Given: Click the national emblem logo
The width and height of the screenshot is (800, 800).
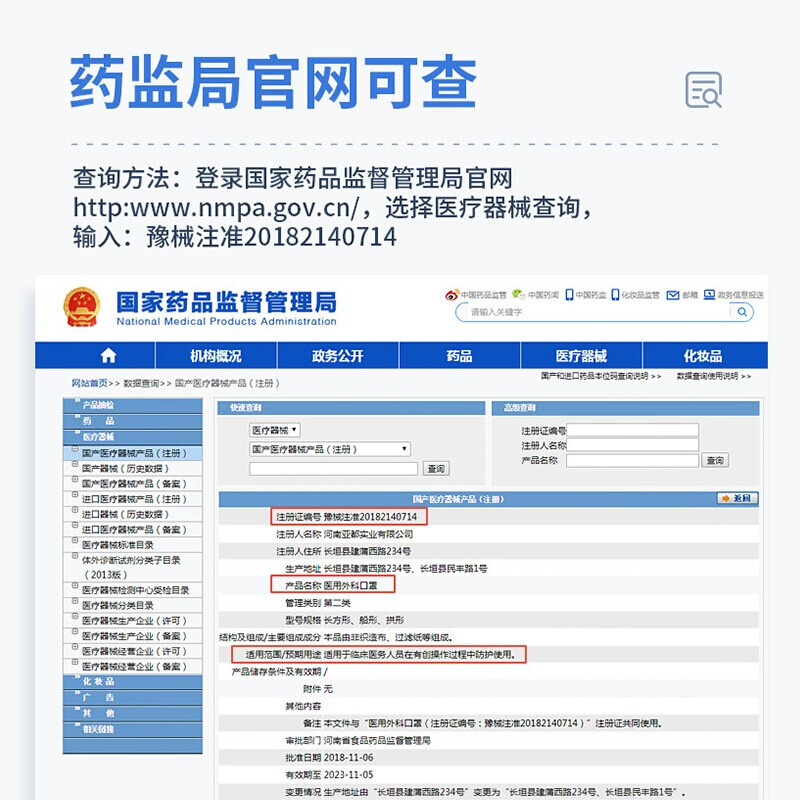Looking at the screenshot, I should click(x=82, y=307).
